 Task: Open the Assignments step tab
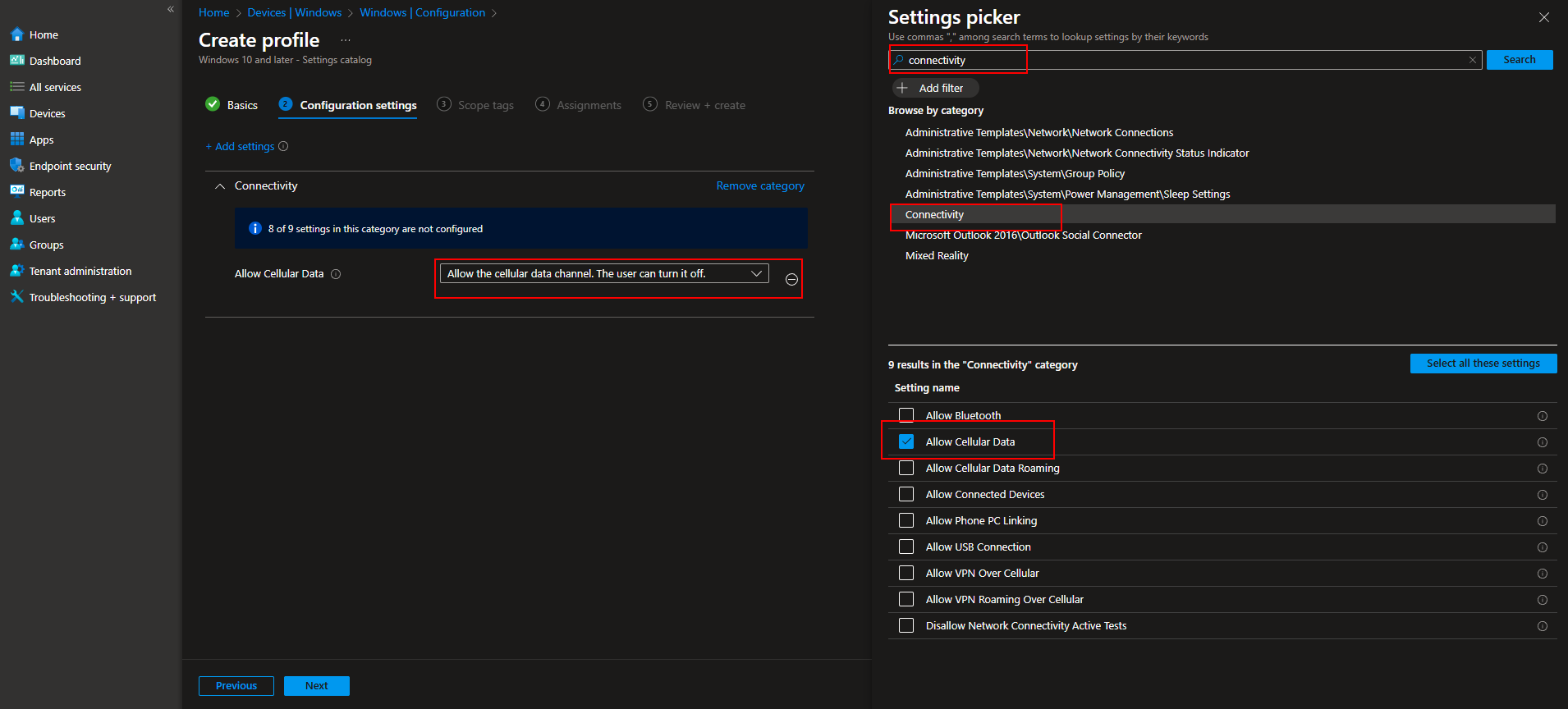pos(579,105)
